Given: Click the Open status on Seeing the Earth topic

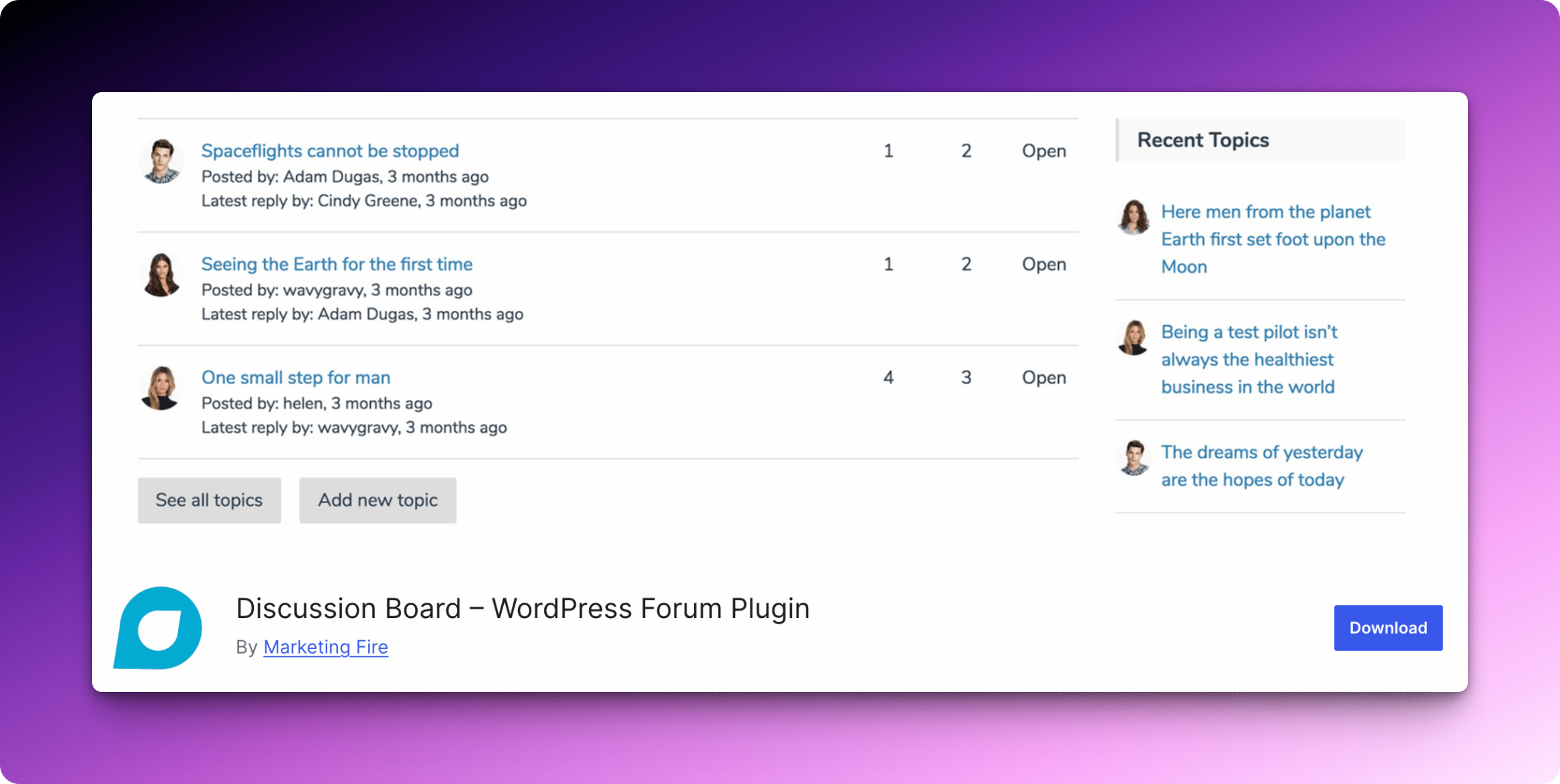Looking at the screenshot, I should point(1043,264).
